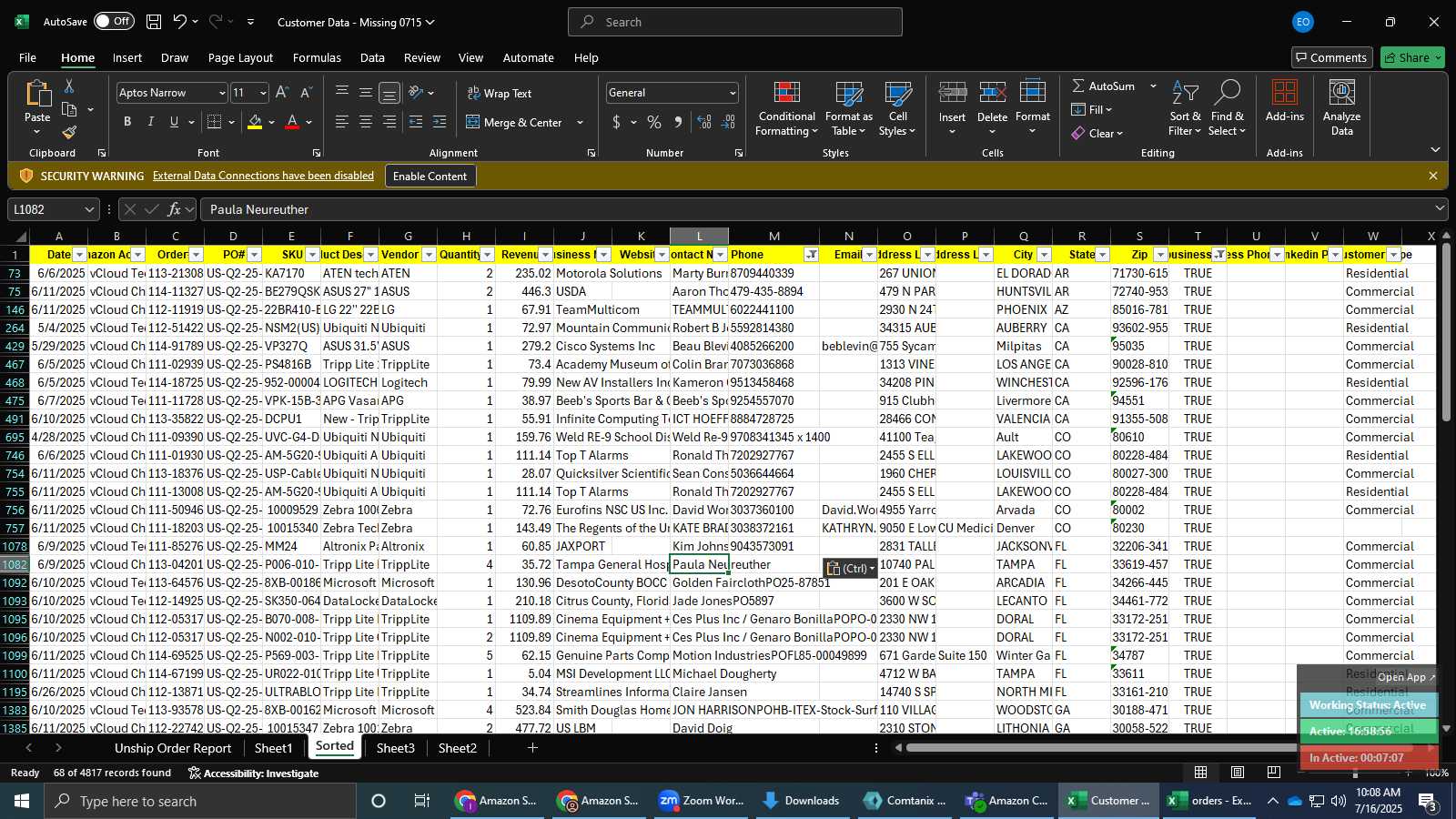Select Sheet3 tab
Screen dimensions: 1456x819
396,748
